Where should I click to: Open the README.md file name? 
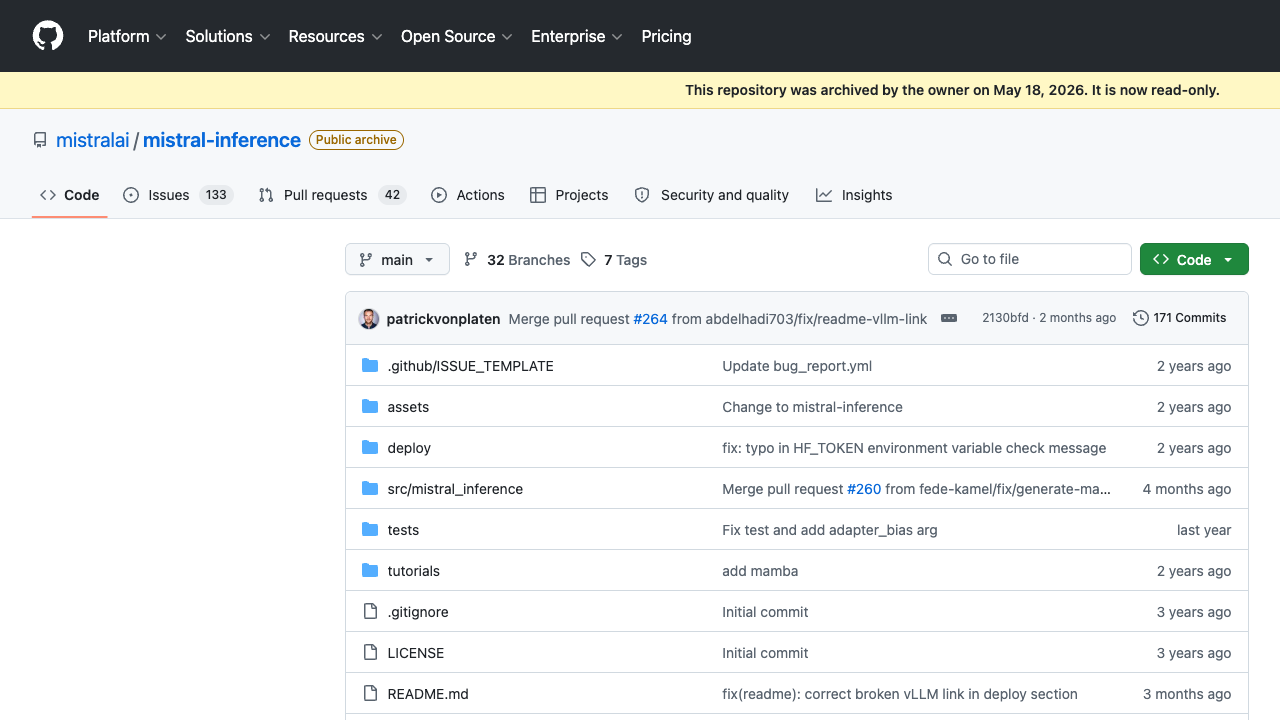pyautogui.click(x=428, y=694)
